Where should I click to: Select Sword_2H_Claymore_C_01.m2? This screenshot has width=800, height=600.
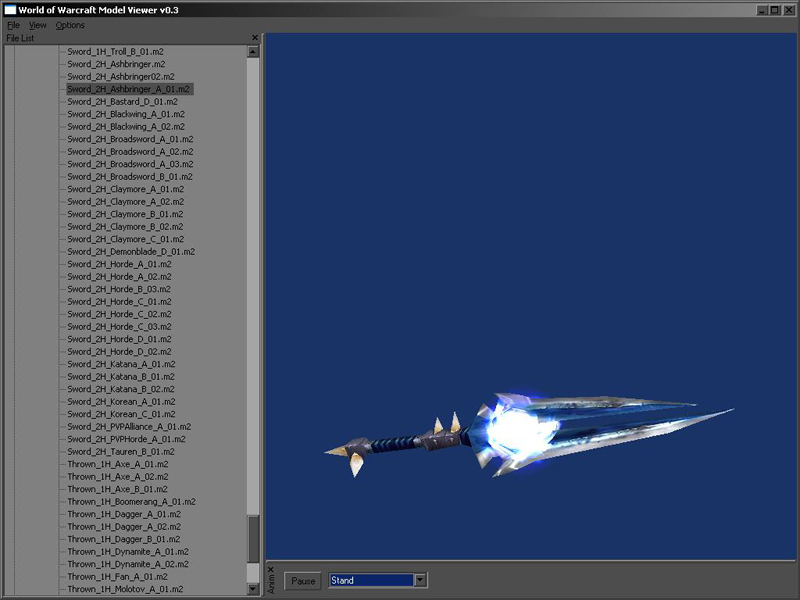pos(126,239)
